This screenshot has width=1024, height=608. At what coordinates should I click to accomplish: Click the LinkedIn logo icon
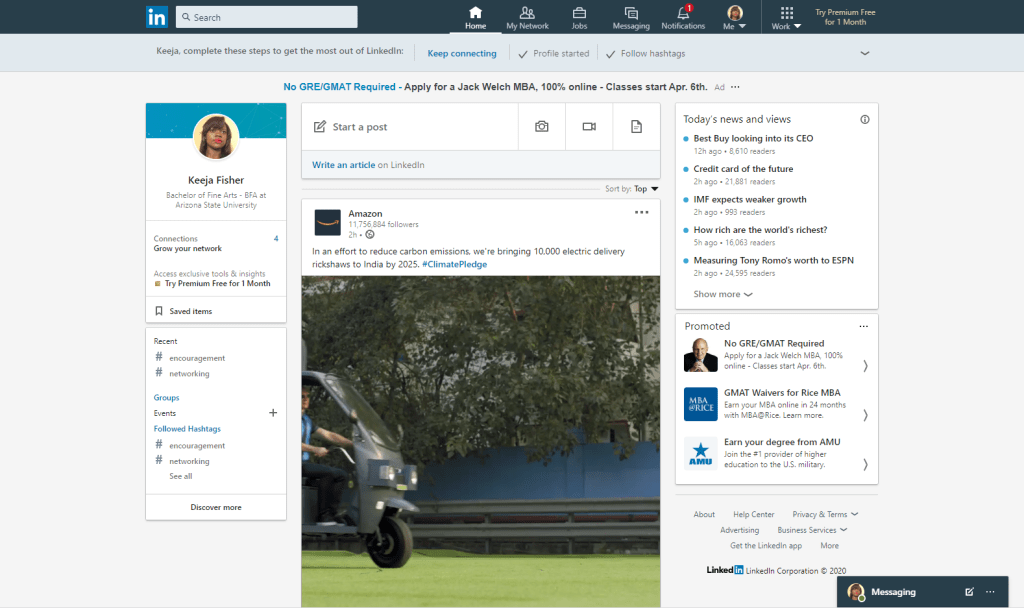(157, 17)
